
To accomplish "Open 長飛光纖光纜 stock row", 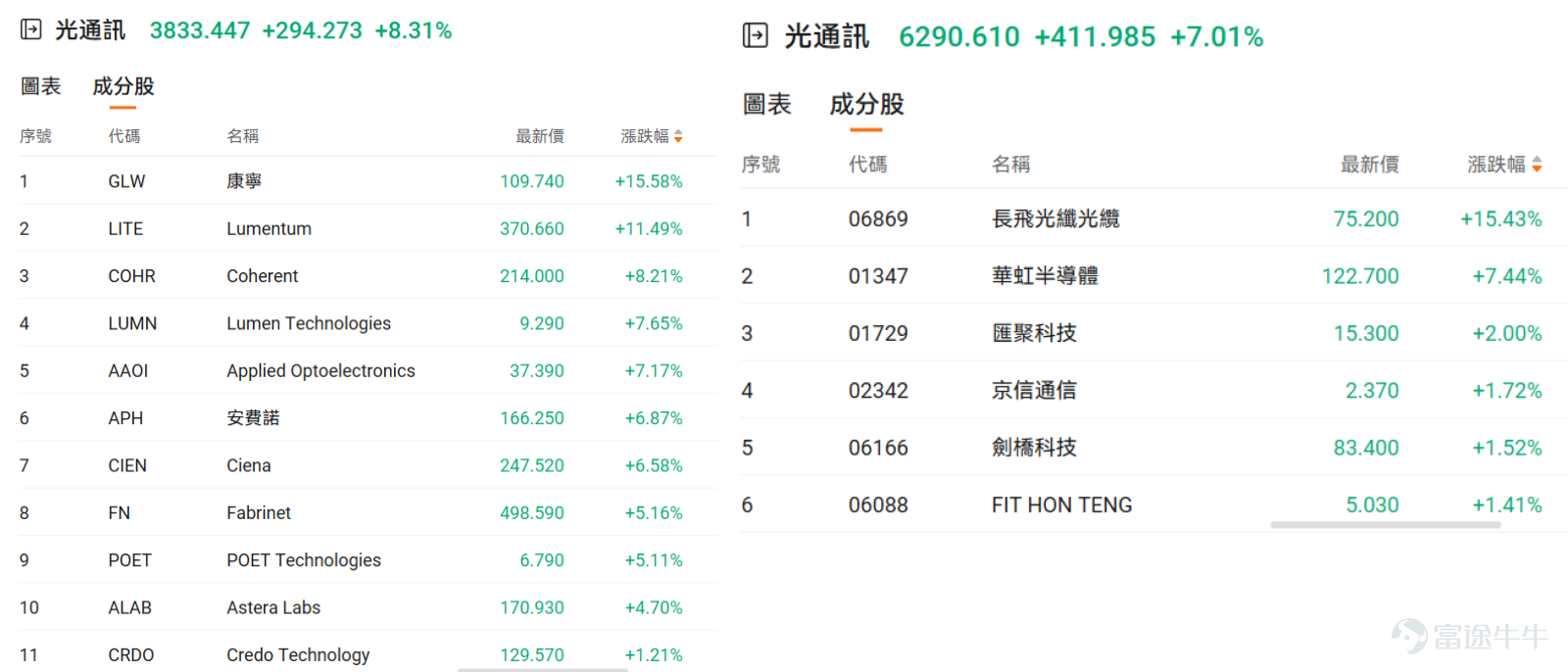I will 1154,218.
